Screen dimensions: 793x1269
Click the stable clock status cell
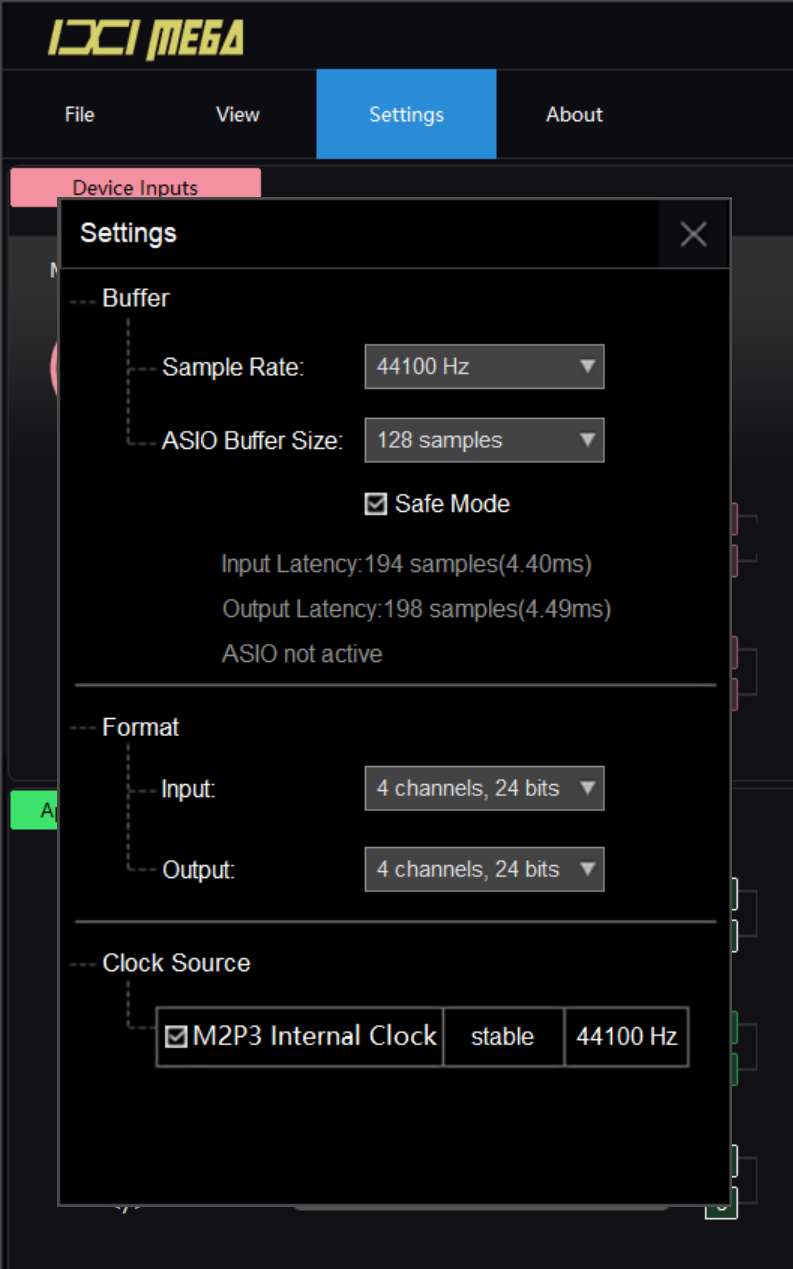coord(503,1037)
